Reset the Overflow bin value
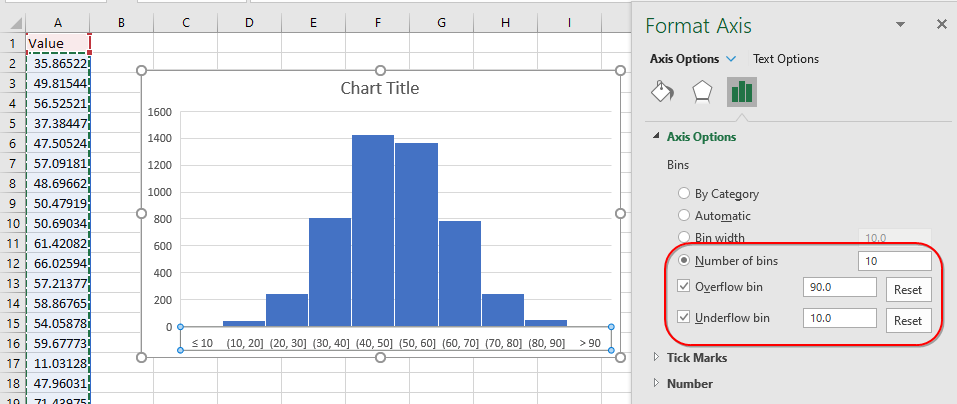 [908, 289]
